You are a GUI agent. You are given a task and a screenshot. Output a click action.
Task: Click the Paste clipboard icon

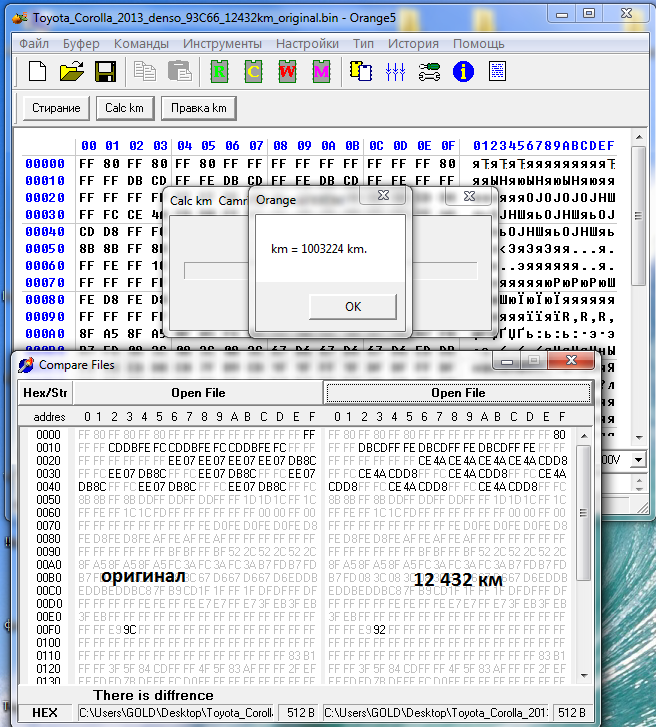point(179,71)
